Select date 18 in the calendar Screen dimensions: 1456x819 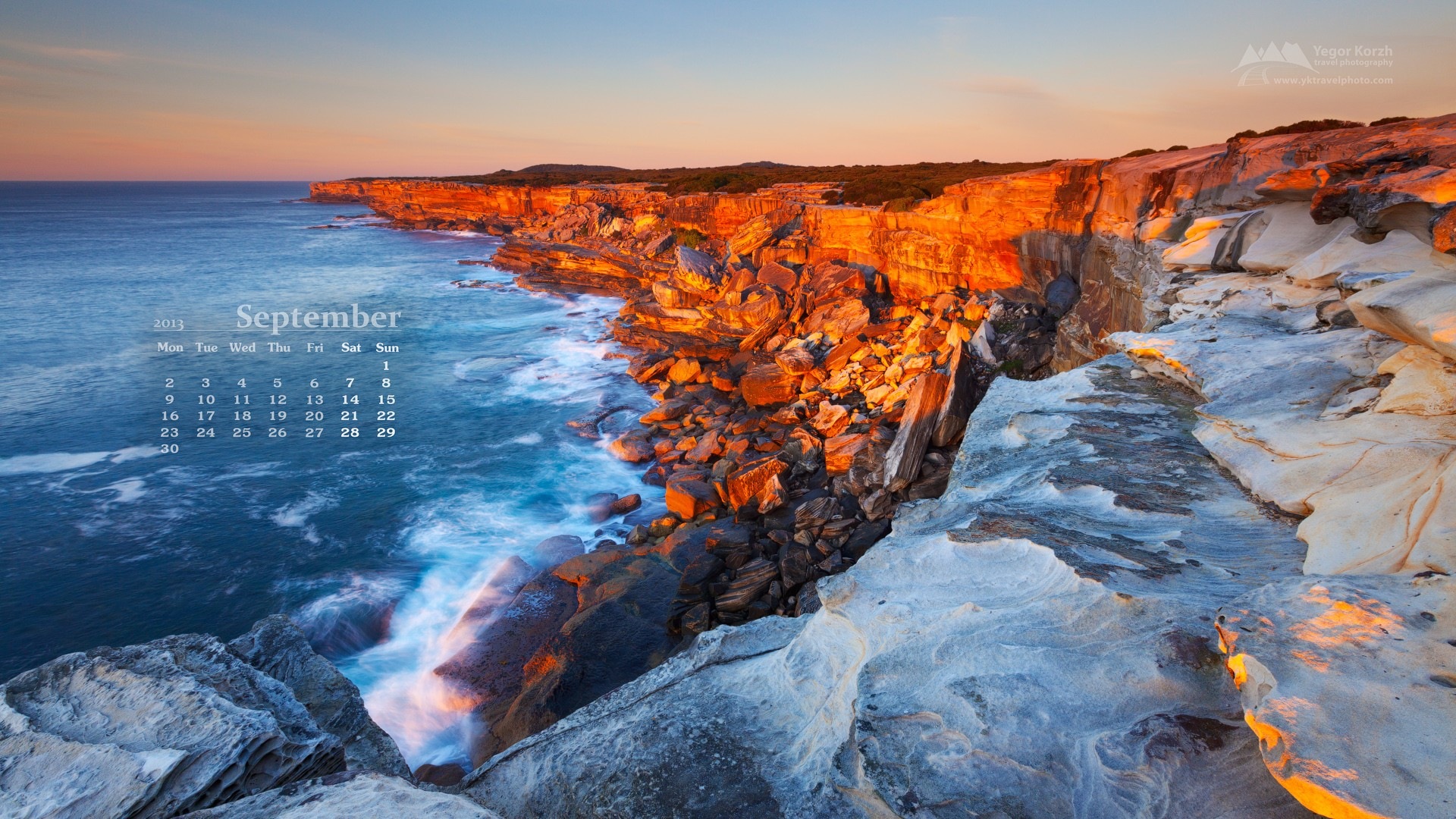pos(241,416)
